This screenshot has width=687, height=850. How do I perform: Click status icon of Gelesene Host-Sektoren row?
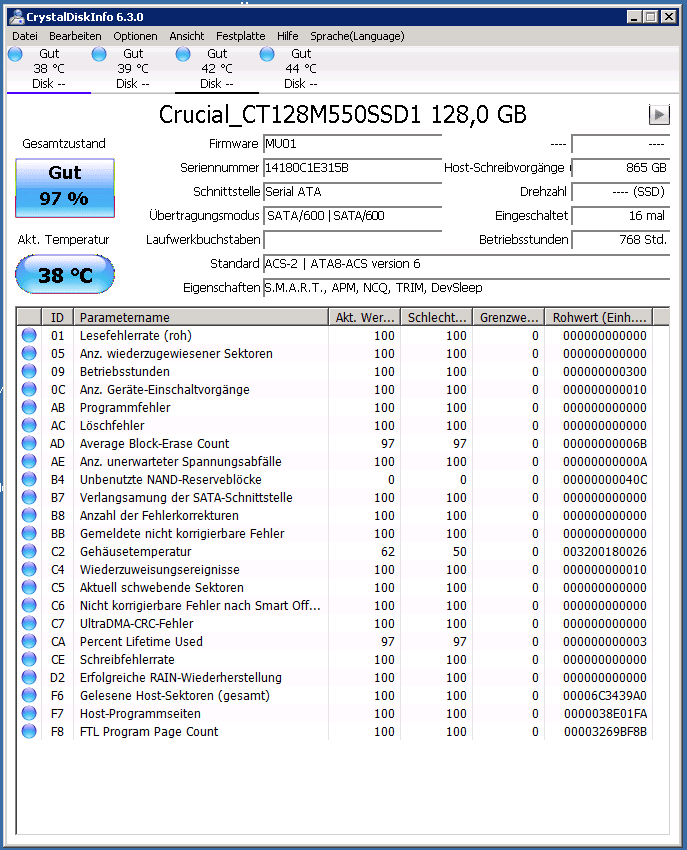[x=29, y=695]
